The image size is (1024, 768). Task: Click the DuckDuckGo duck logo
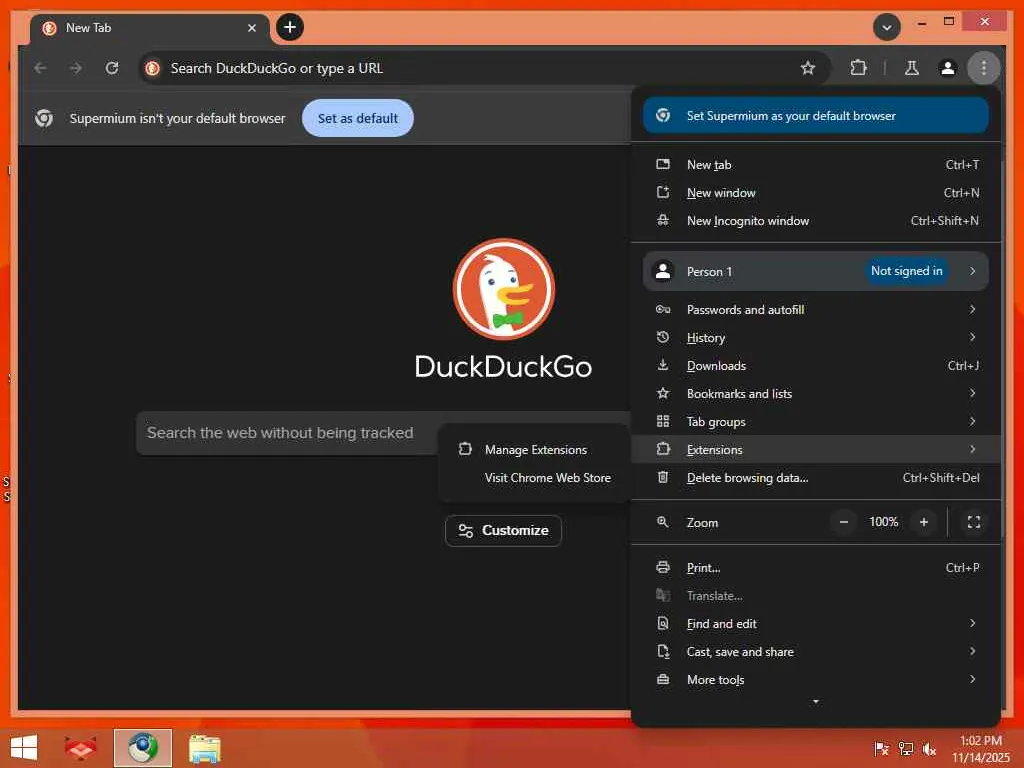pos(504,289)
